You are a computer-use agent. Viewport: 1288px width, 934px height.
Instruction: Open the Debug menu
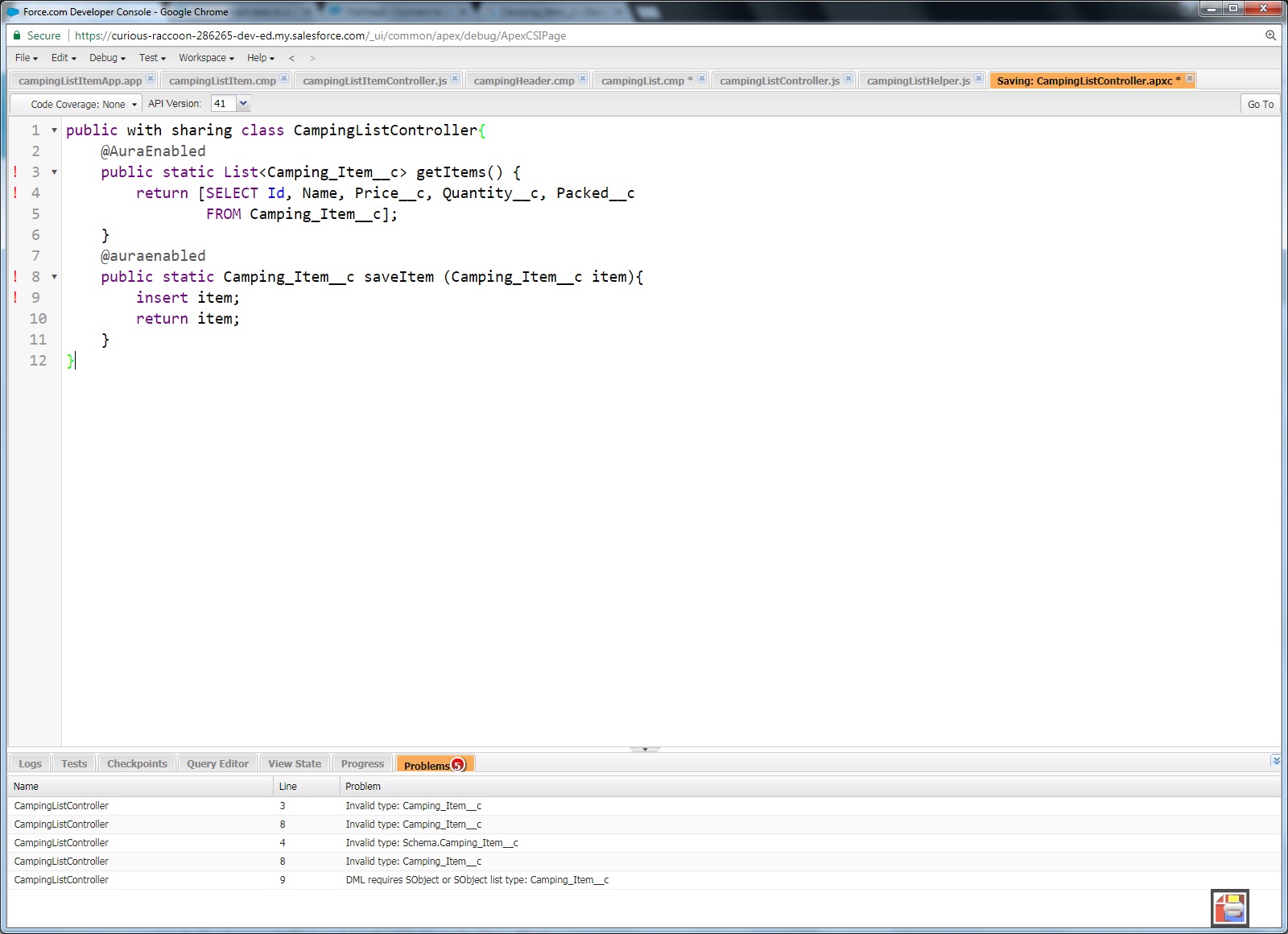(x=107, y=58)
